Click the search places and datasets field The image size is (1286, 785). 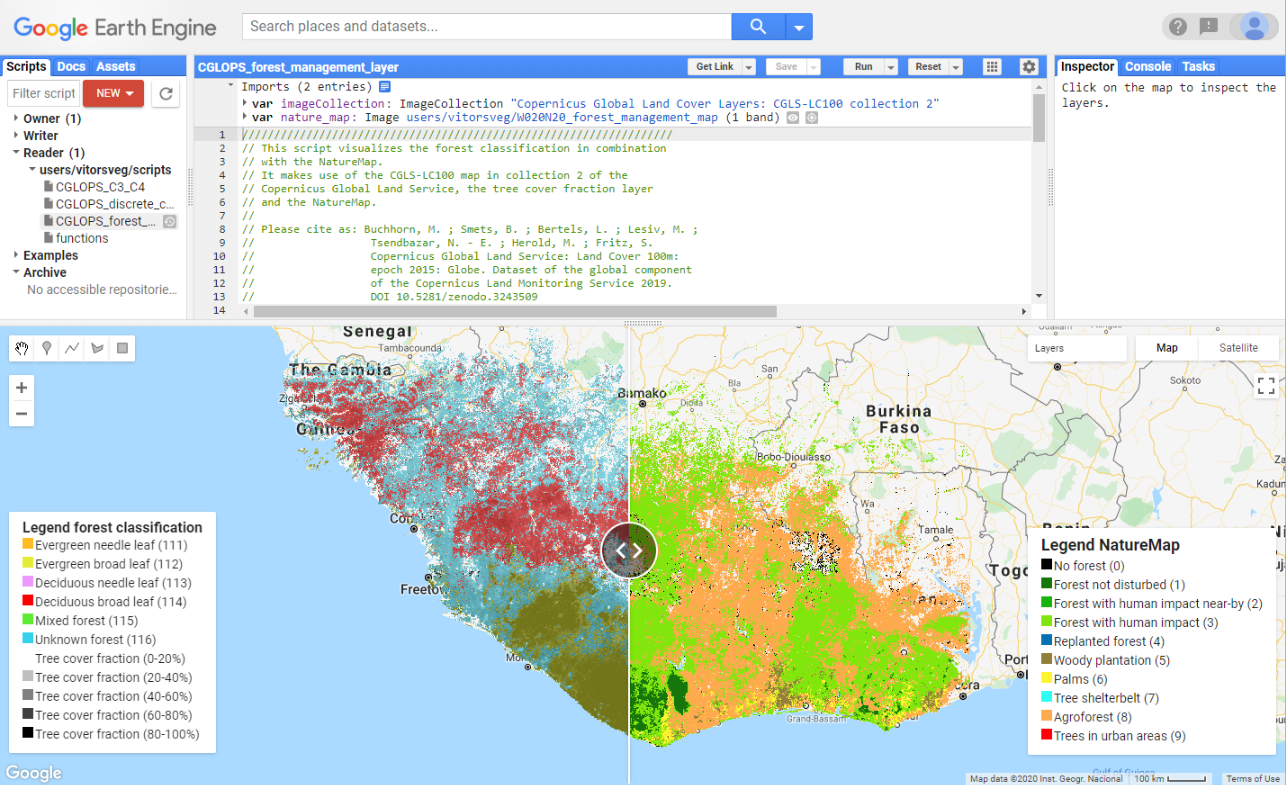pyautogui.click(x=487, y=27)
